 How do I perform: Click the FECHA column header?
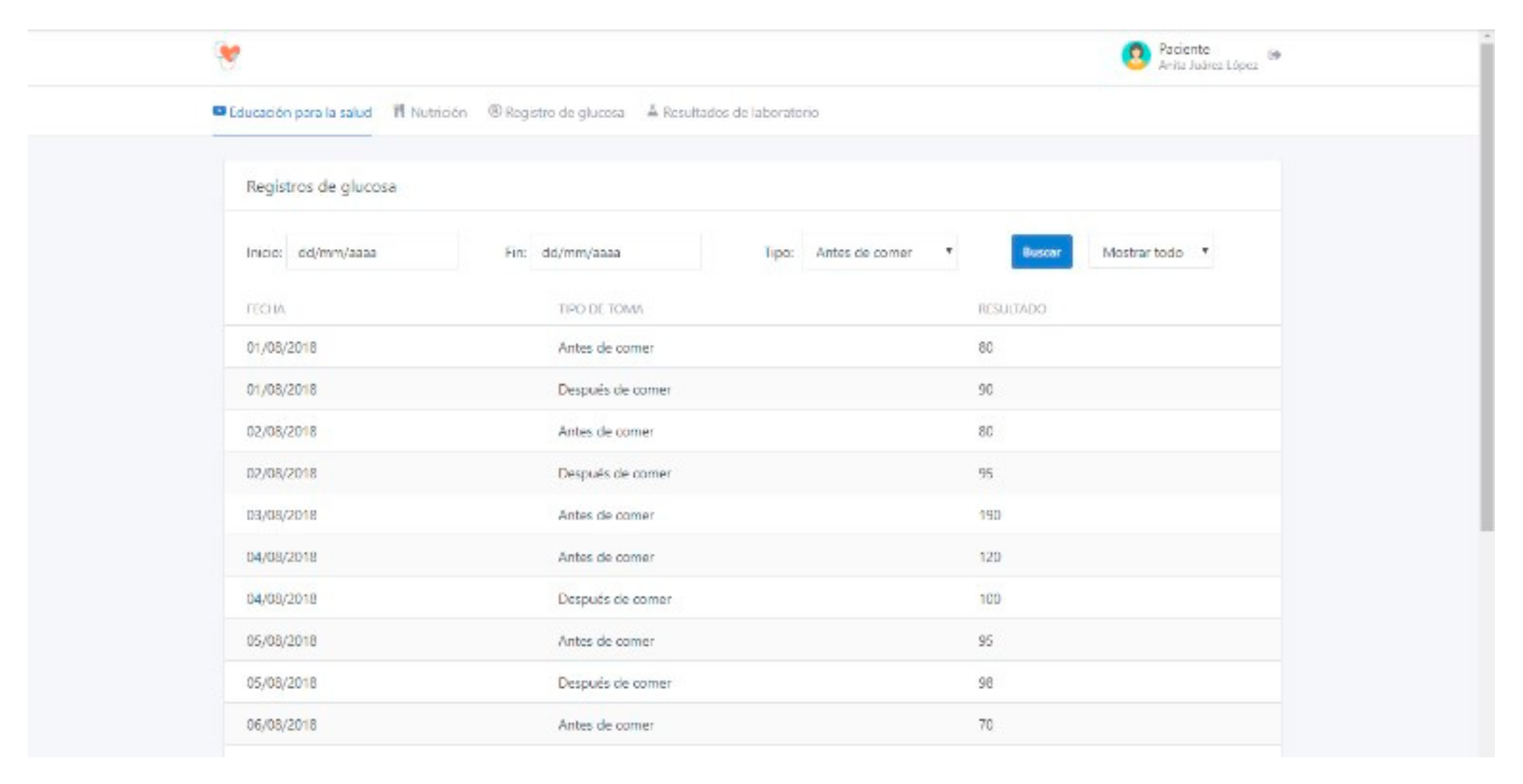tap(266, 309)
